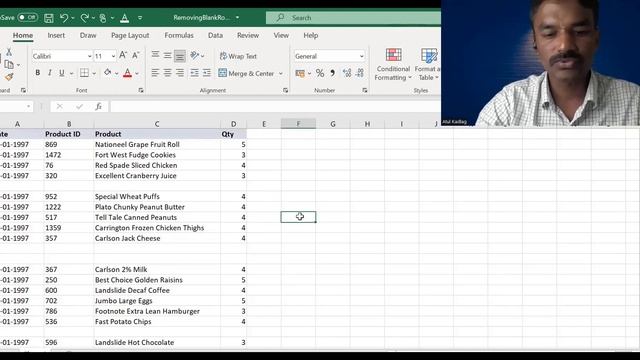Screen dimensions: 640x360
Task: Open Customize Quick Access Toolbar menu
Action: pyautogui.click(x=140, y=18)
